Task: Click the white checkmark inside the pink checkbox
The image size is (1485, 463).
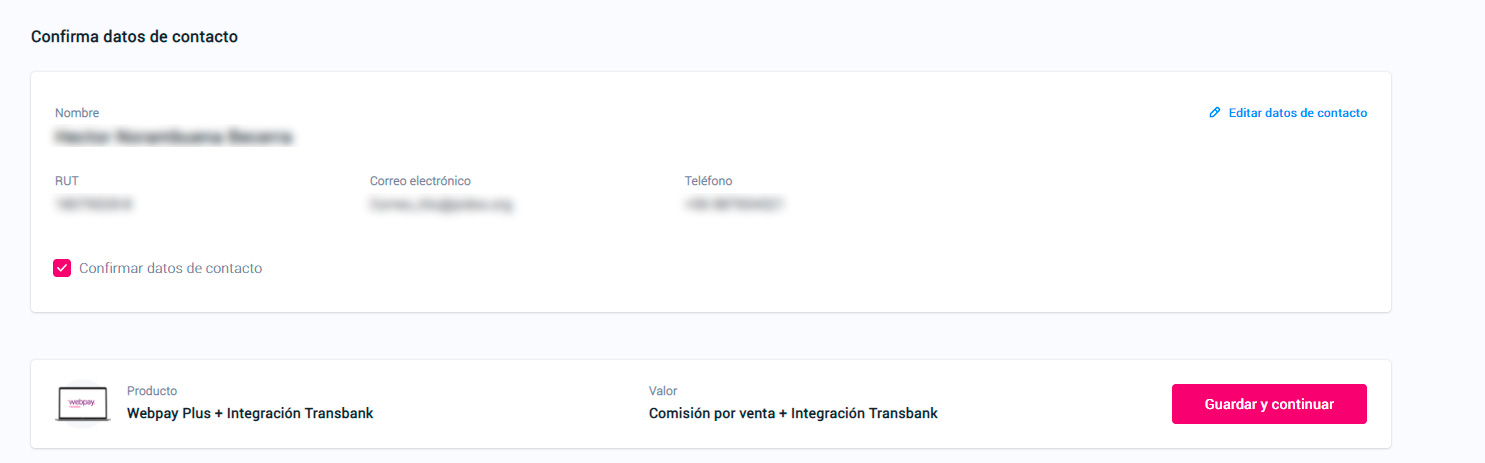Action: pyautogui.click(x=62, y=268)
